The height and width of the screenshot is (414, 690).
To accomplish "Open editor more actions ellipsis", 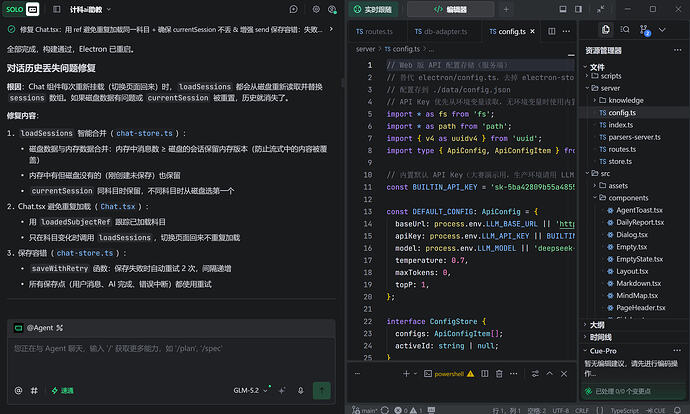I will 566,31.
